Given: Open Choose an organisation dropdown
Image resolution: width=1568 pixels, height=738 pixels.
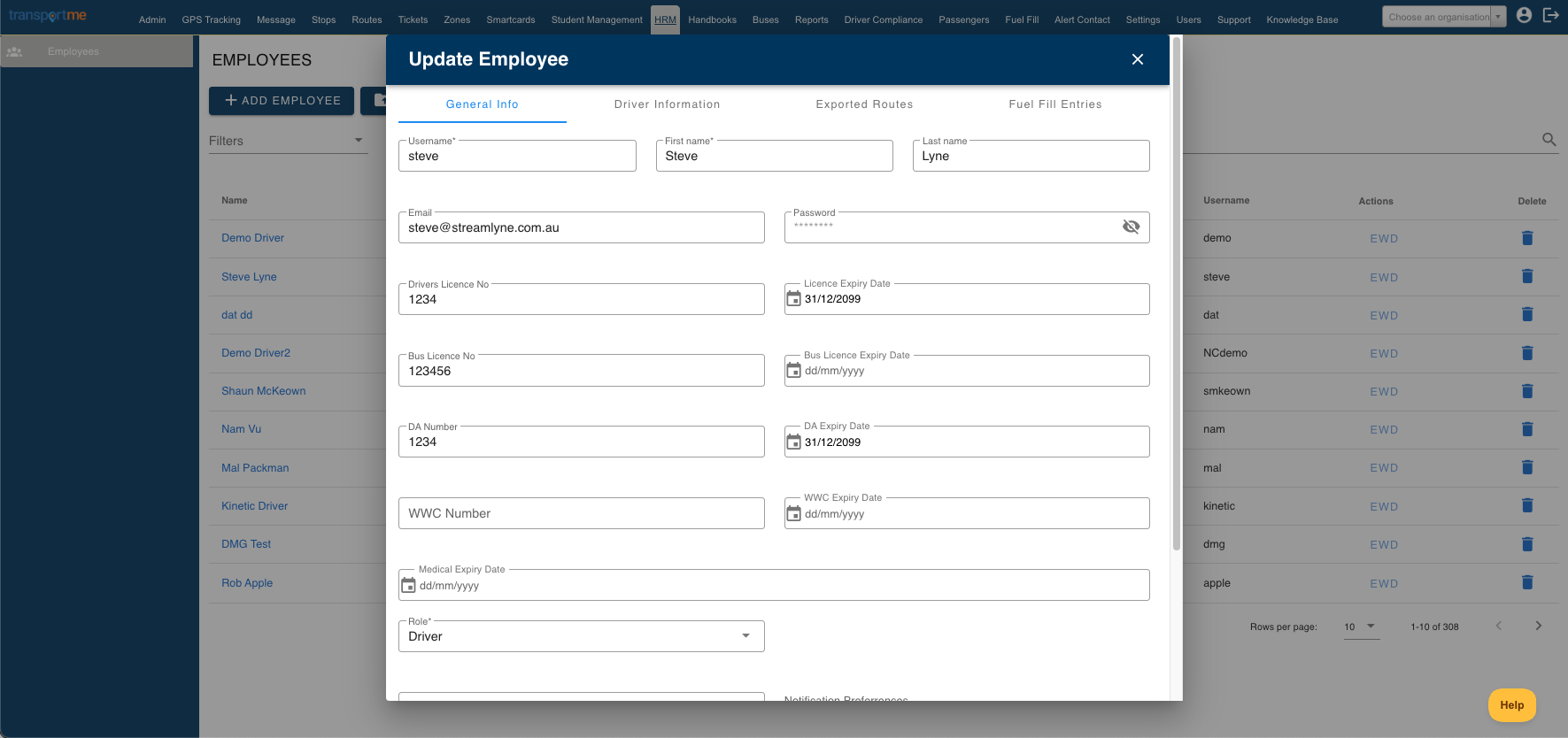Looking at the screenshot, I should click(x=1444, y=17).
